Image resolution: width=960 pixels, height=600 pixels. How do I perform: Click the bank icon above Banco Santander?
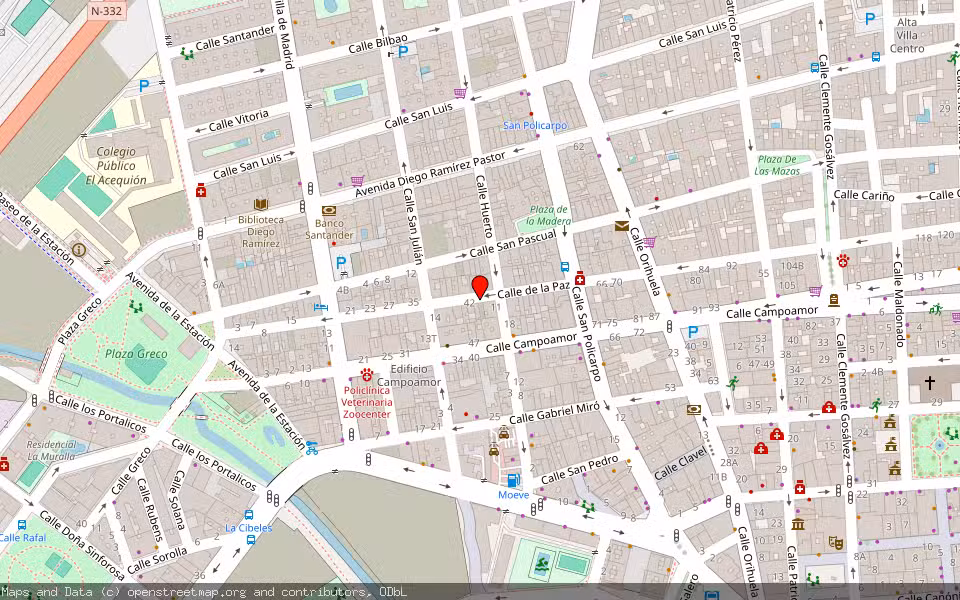[x=329, y=211]
